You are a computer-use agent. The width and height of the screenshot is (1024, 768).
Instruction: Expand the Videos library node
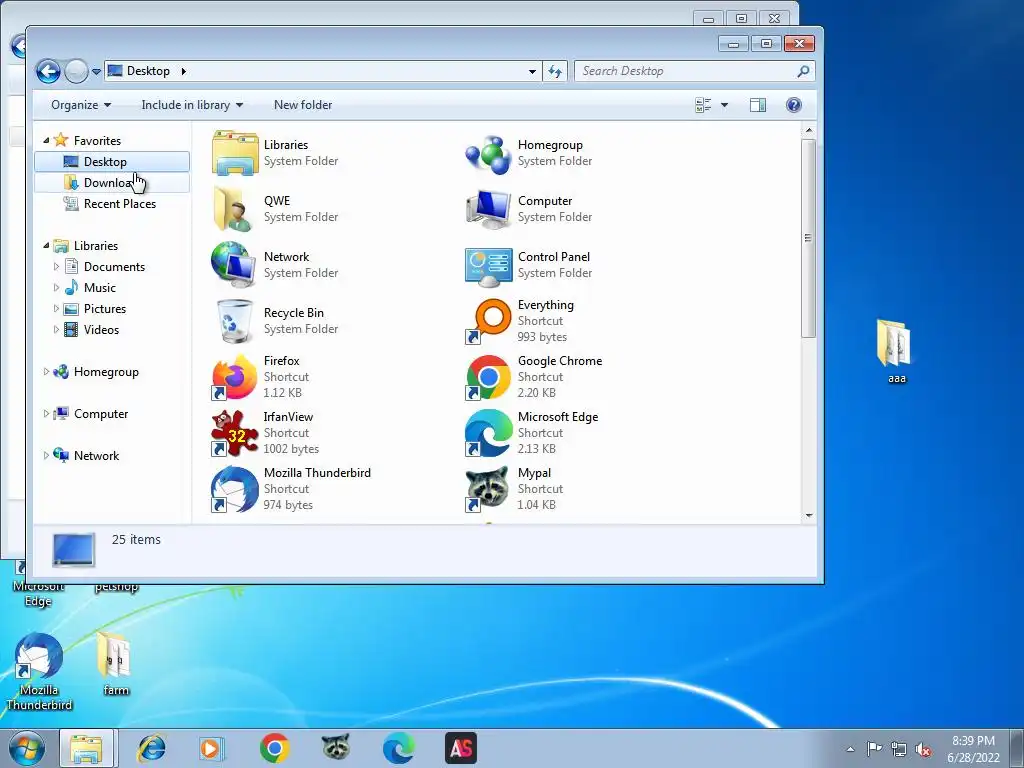pyautogui.click(x=56, y=330)
